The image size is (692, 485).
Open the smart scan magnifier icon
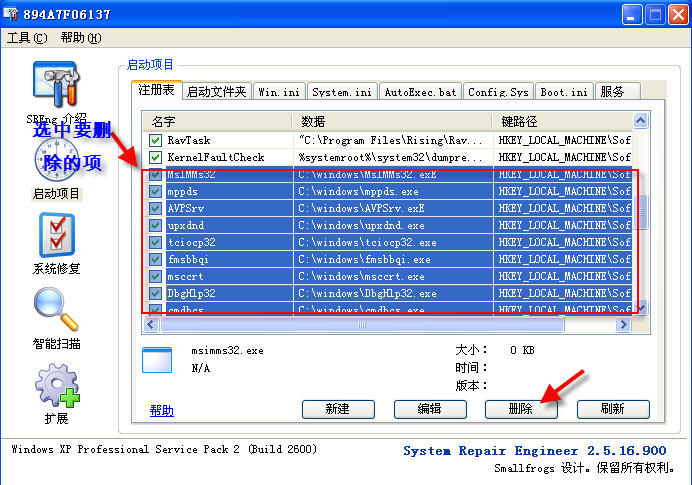click(x=56, y=309)
